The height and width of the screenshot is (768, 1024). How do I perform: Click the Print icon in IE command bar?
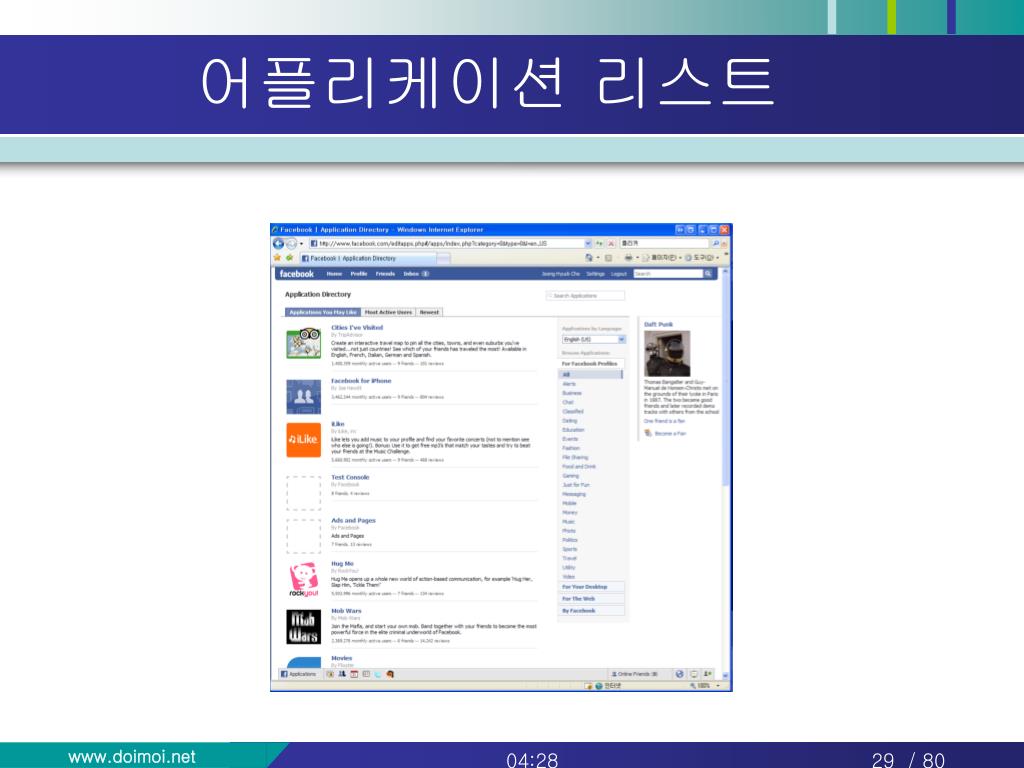[x=628, y=258]
